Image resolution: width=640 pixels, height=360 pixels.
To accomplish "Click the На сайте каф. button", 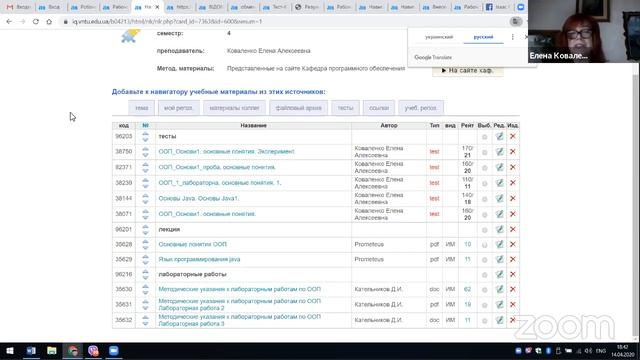I will pos(468,71).
